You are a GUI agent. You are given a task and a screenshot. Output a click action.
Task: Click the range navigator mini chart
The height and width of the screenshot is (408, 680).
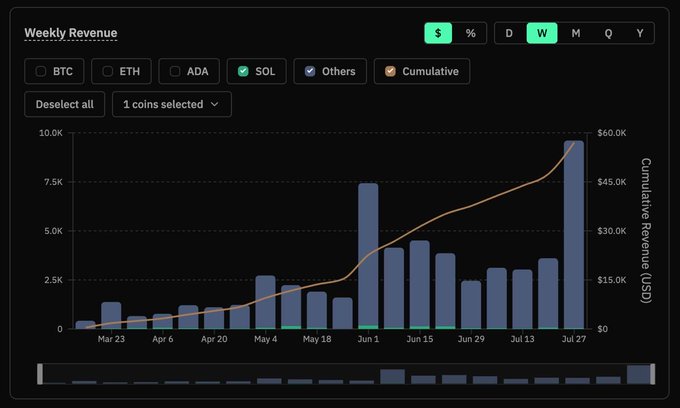(x=346, y=374)
